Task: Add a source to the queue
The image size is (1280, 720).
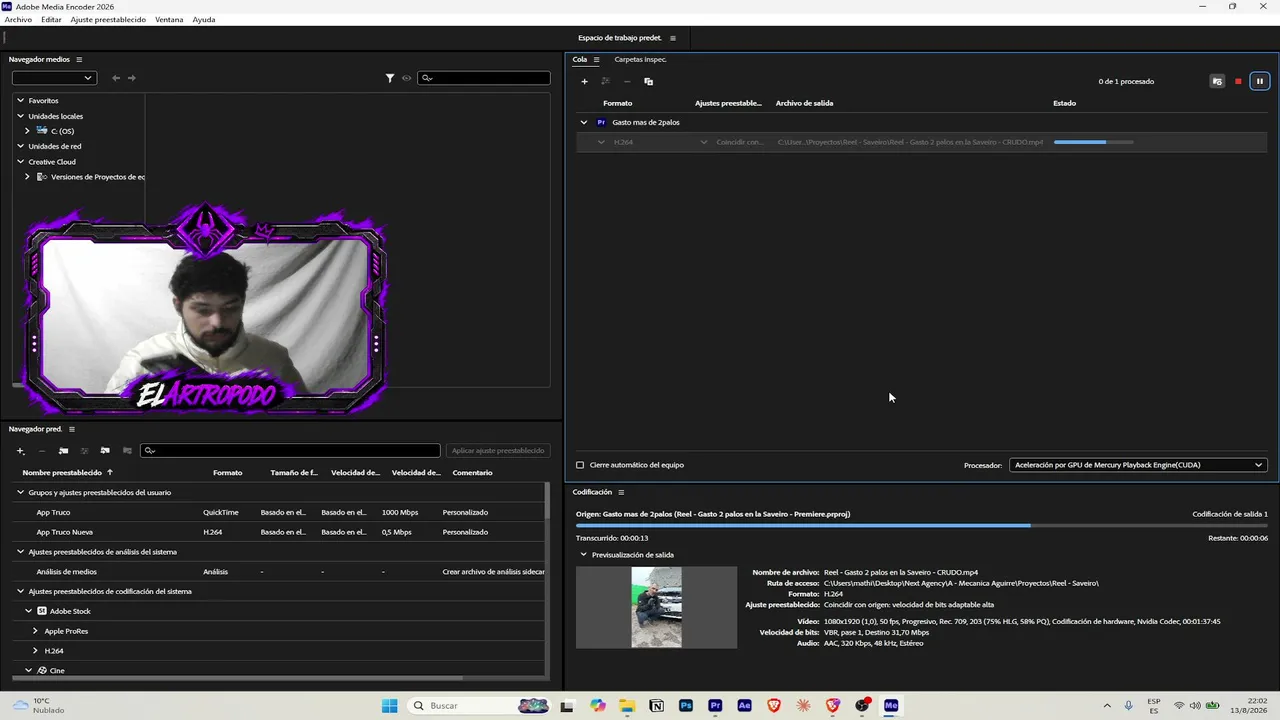Action: 585,81
